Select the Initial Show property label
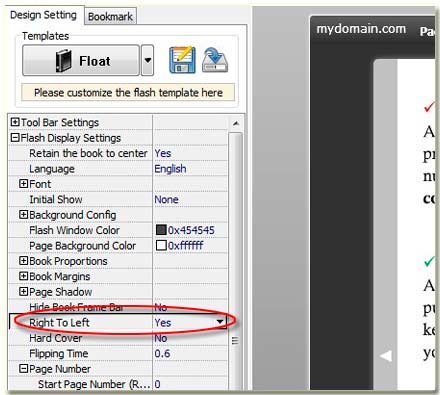The image size is (440, 395). 56,199
